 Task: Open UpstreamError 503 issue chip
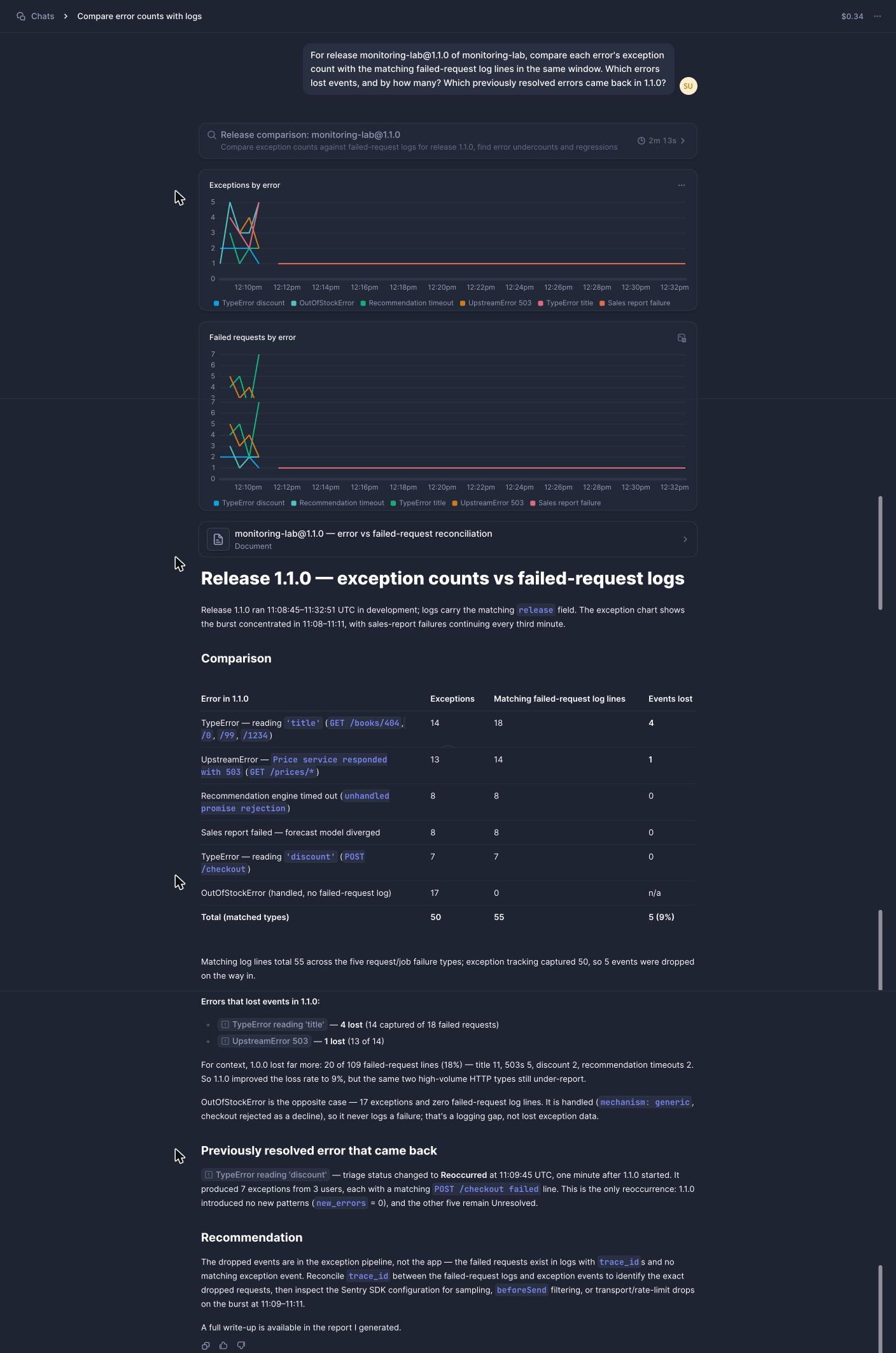coord(264,1041)
